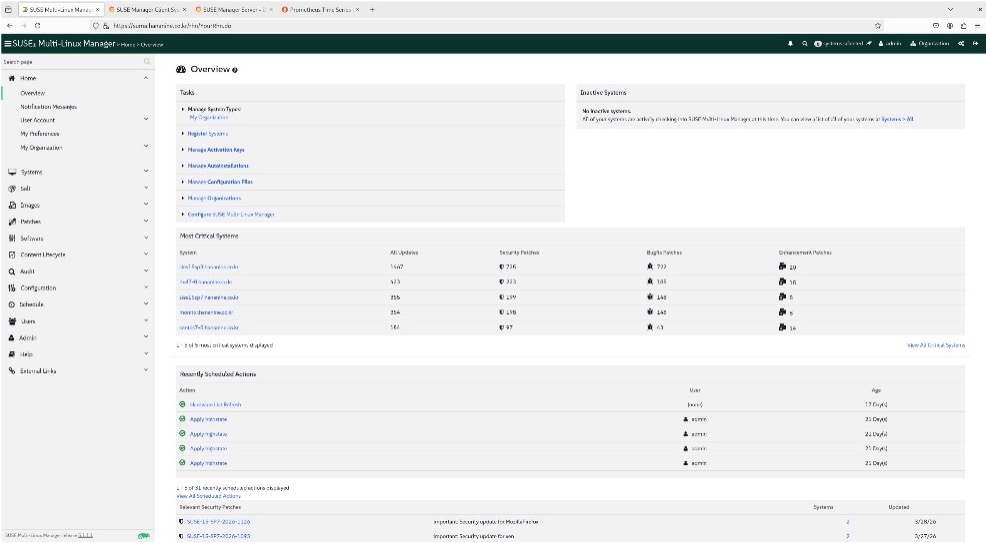Image resolution: width=986 pixels, height=543 pixels.
Task: Click the Patches icon in sidebar
Action: tap(12, 221)
